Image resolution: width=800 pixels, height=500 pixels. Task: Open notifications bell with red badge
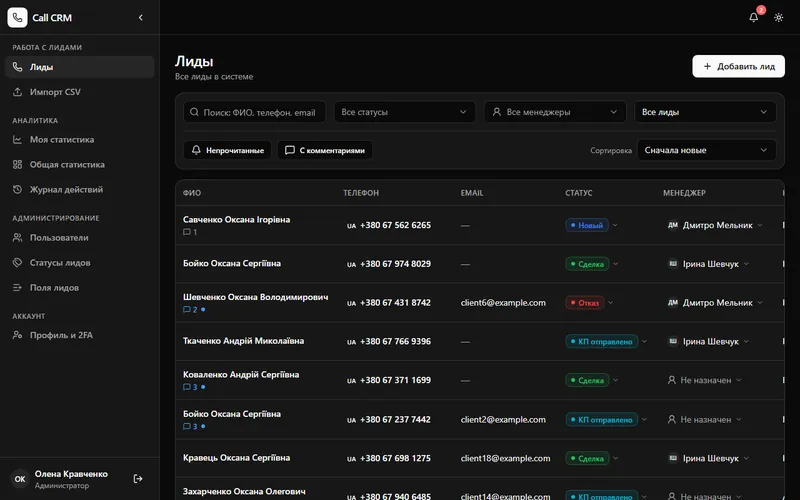(754, 17)
